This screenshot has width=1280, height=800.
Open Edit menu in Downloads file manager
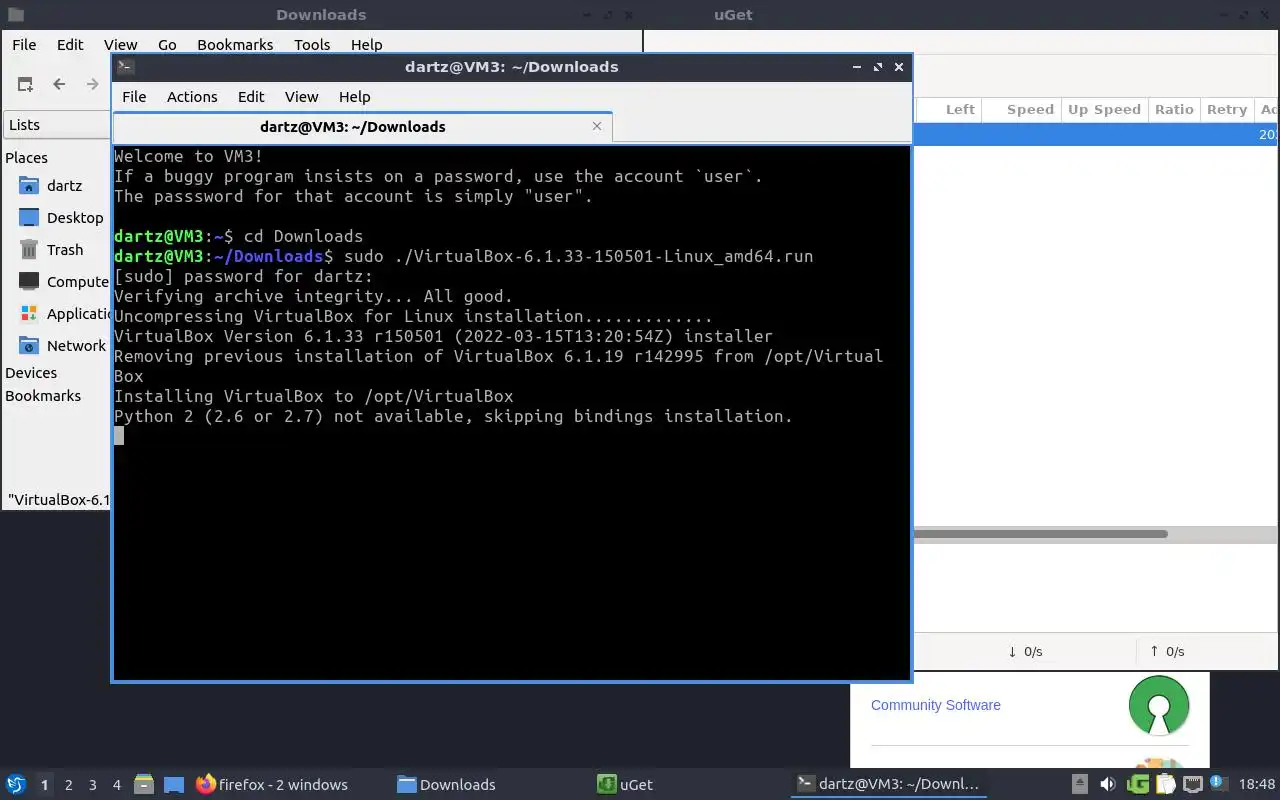(70, 45)
